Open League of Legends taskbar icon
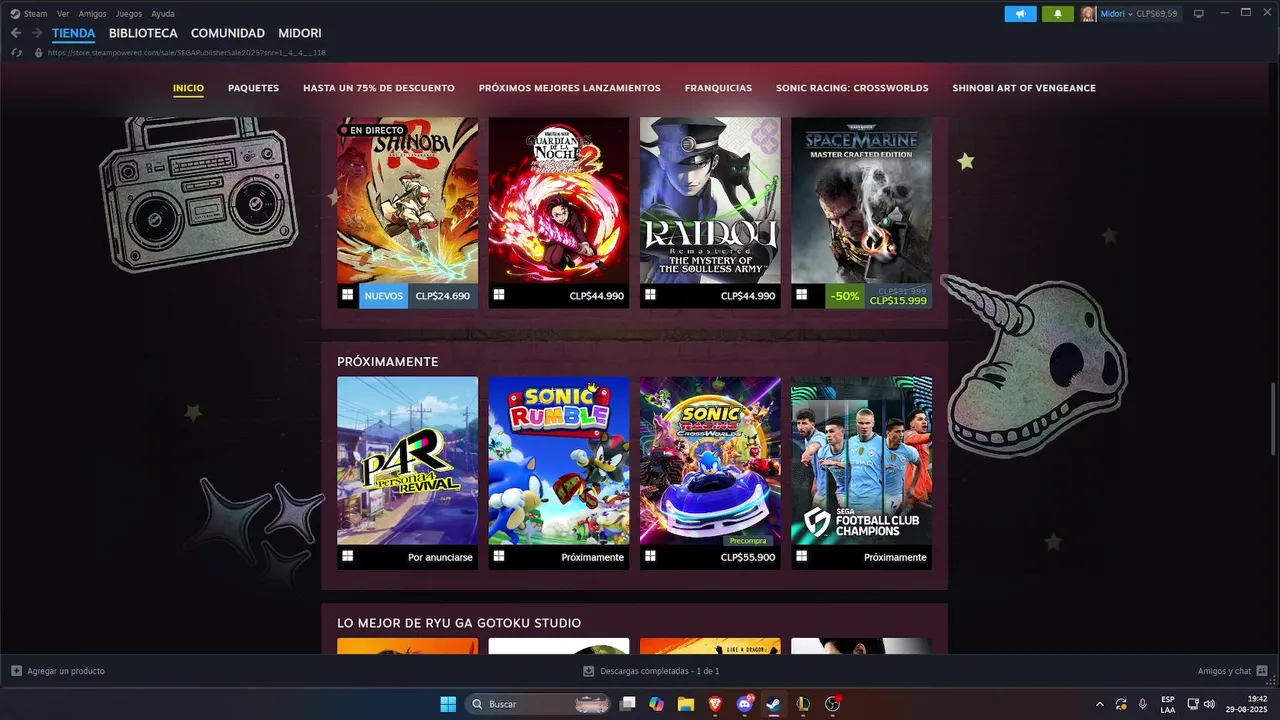The image size is (1280, 720). tap(803, 704)
